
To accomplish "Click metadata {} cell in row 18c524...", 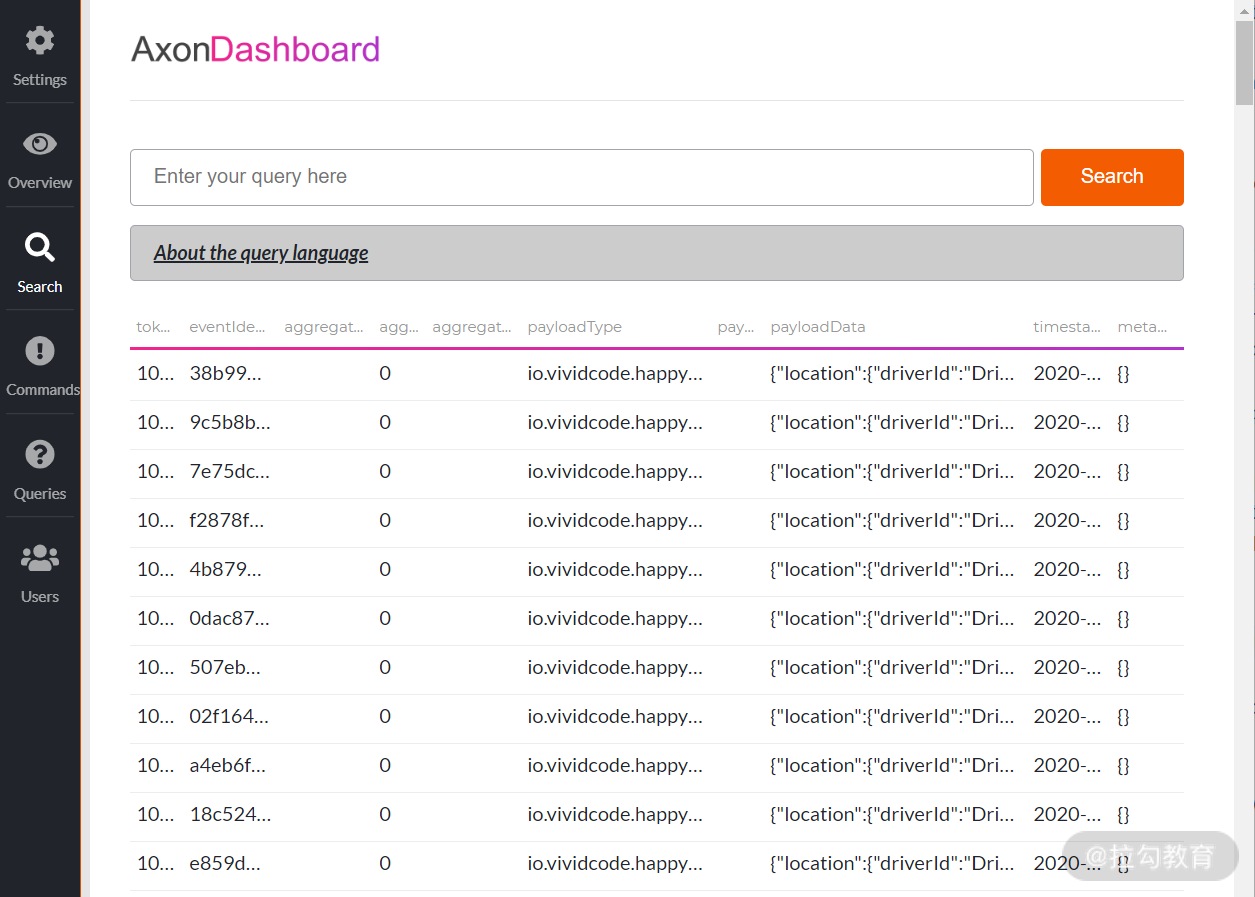I will coord(1123,815).
